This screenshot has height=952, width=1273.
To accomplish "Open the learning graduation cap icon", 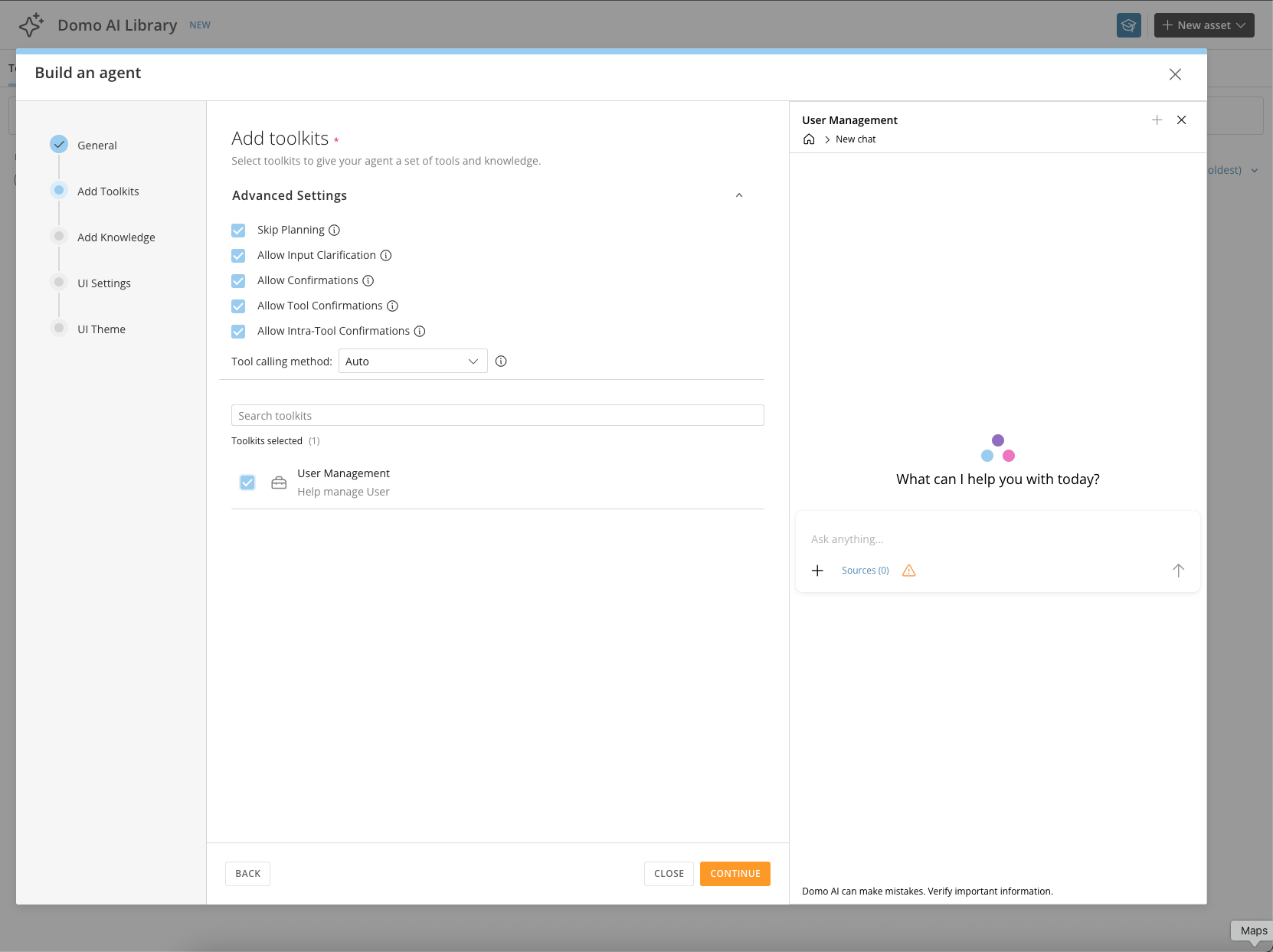I will coord(1129,25).
